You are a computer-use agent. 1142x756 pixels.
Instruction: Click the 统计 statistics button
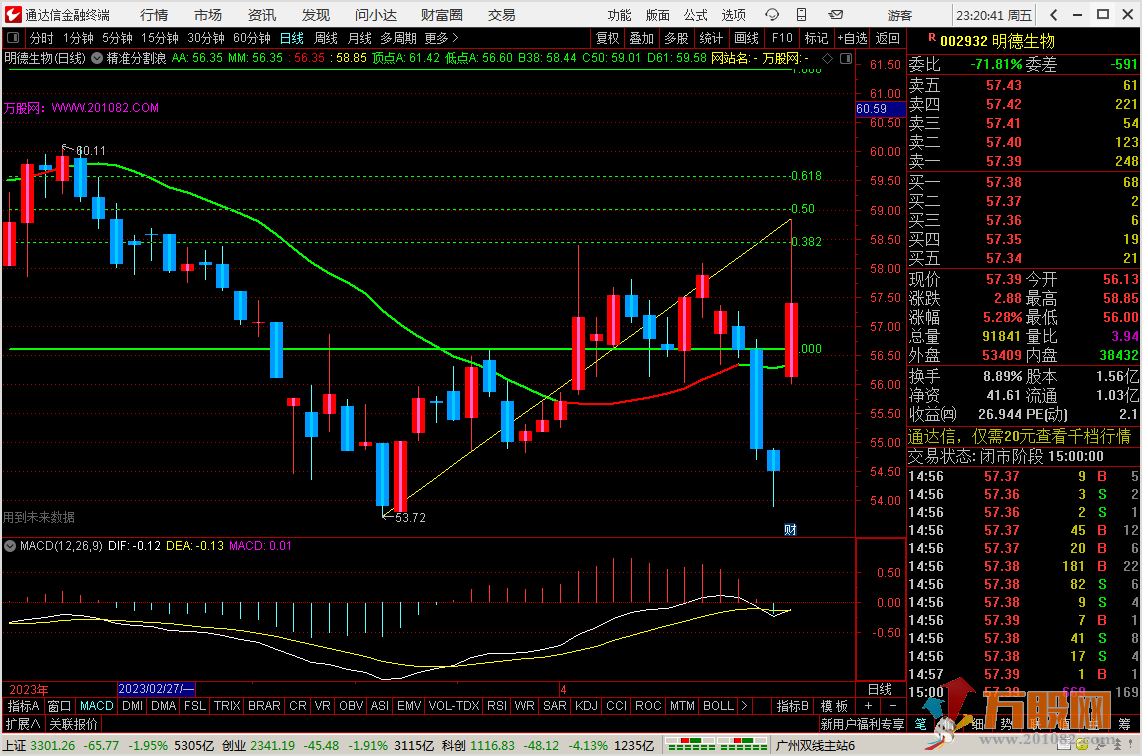click(x=712, y=38)
